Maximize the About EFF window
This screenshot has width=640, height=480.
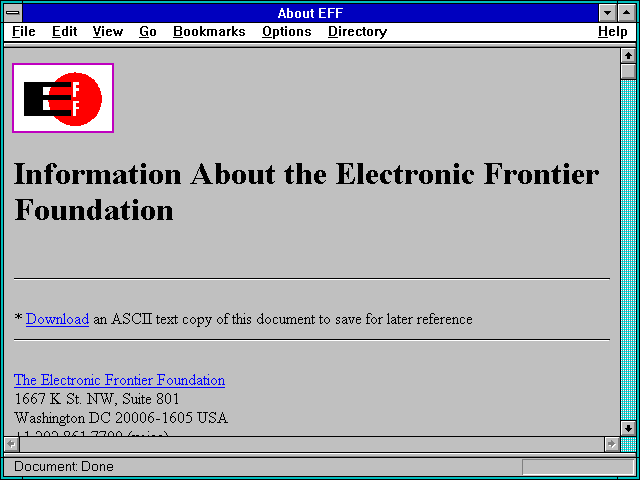click(627, 13)
